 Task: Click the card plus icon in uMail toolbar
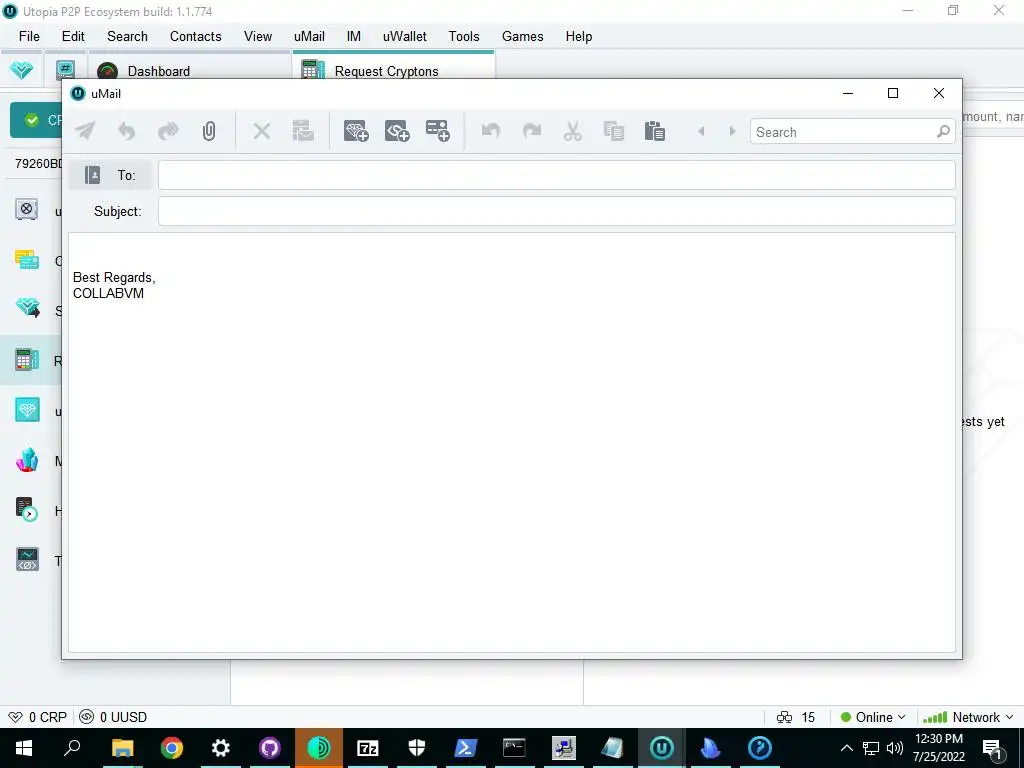click(x=438, y=131)
